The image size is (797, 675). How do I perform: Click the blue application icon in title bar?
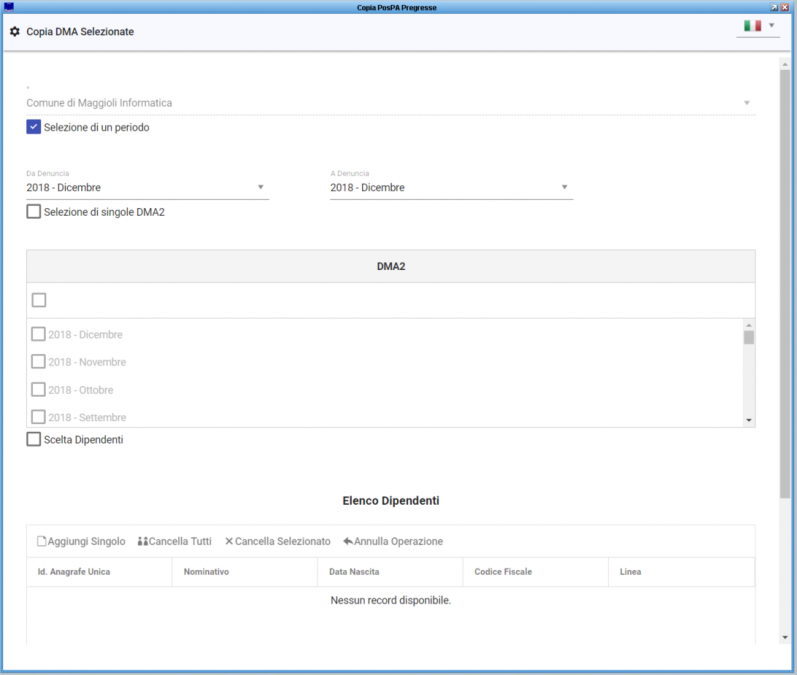8,7
